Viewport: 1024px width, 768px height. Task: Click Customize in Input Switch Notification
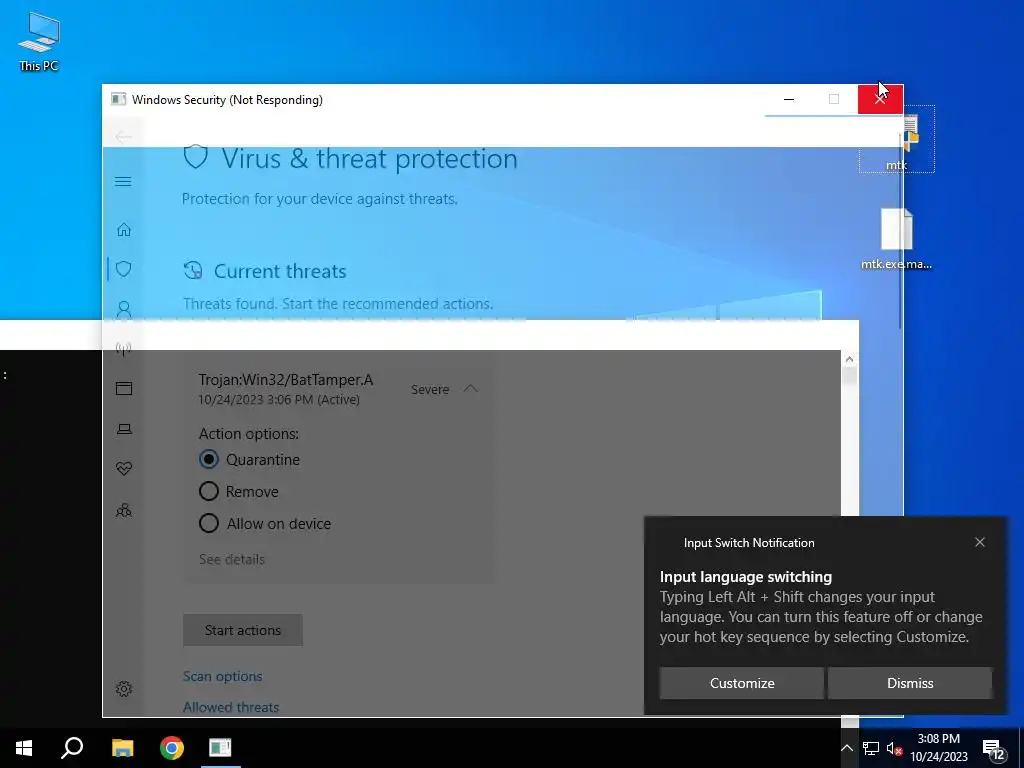[x=742, y=683]
